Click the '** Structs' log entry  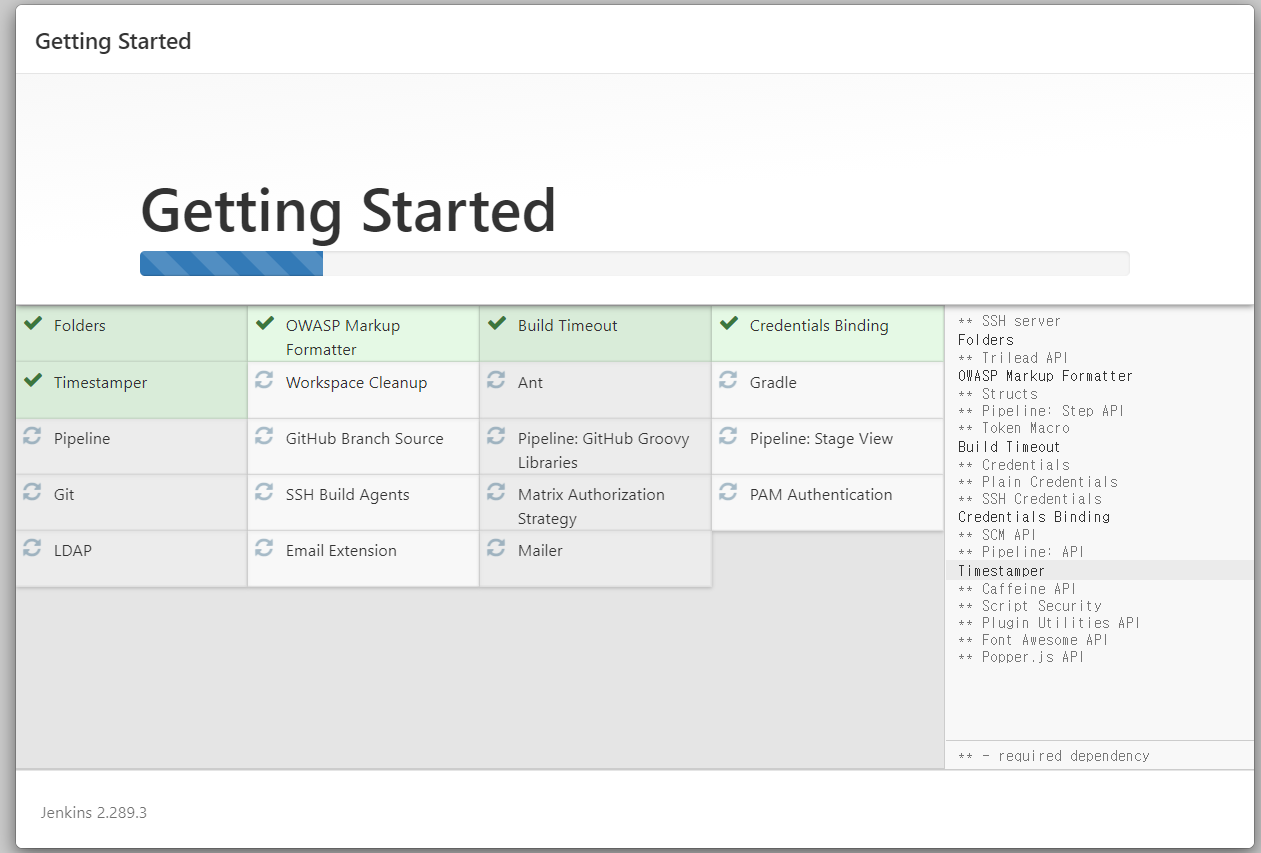point(998,394)
